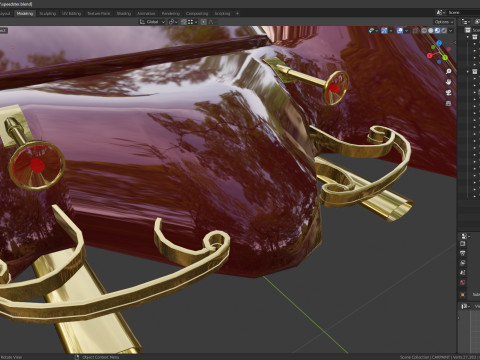Open the View Layer properties tab

click(x=463, y=263)
